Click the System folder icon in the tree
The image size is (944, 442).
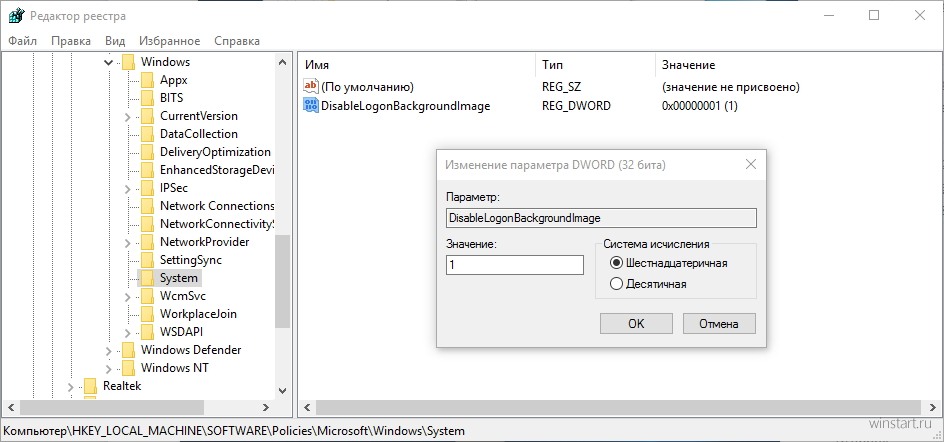tap(147, 278)
